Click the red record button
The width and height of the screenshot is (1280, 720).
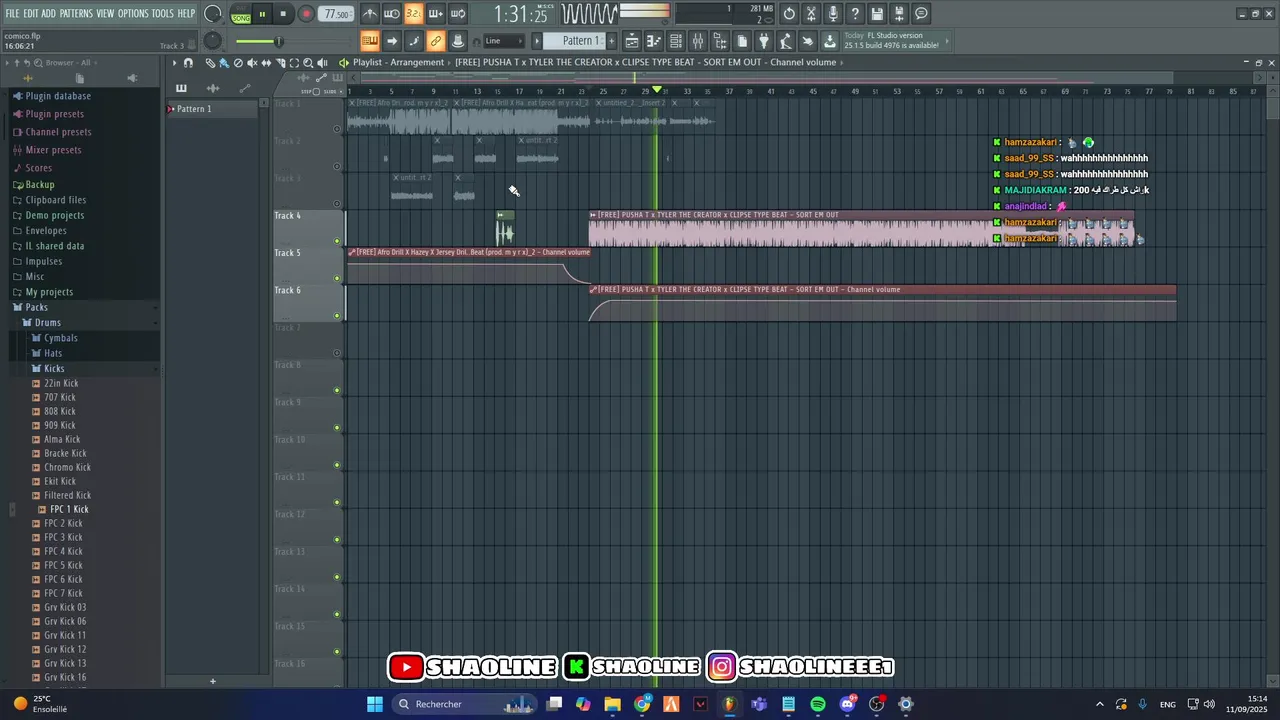tap(306, 14)
